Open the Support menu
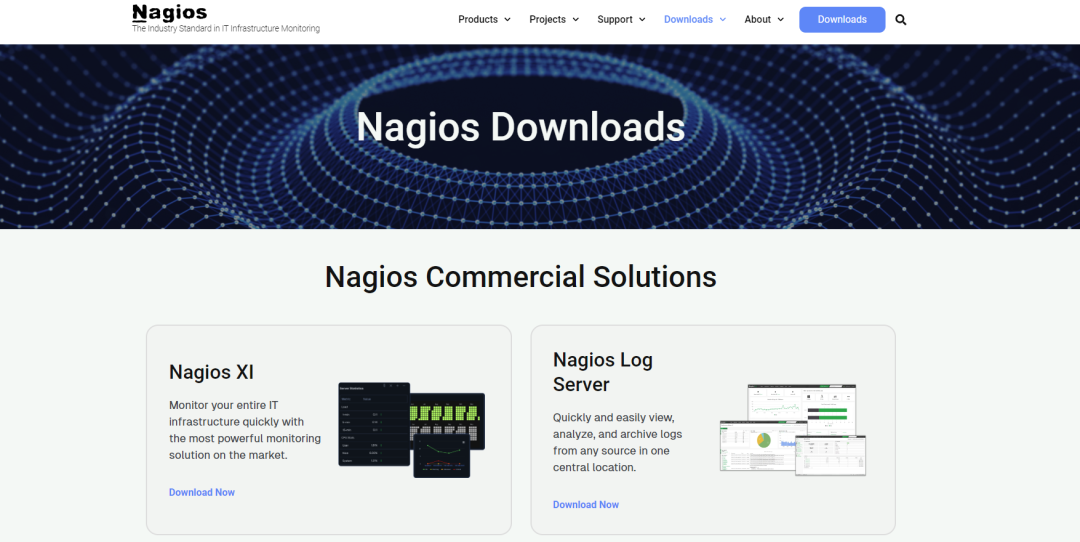 coord(615,19)
